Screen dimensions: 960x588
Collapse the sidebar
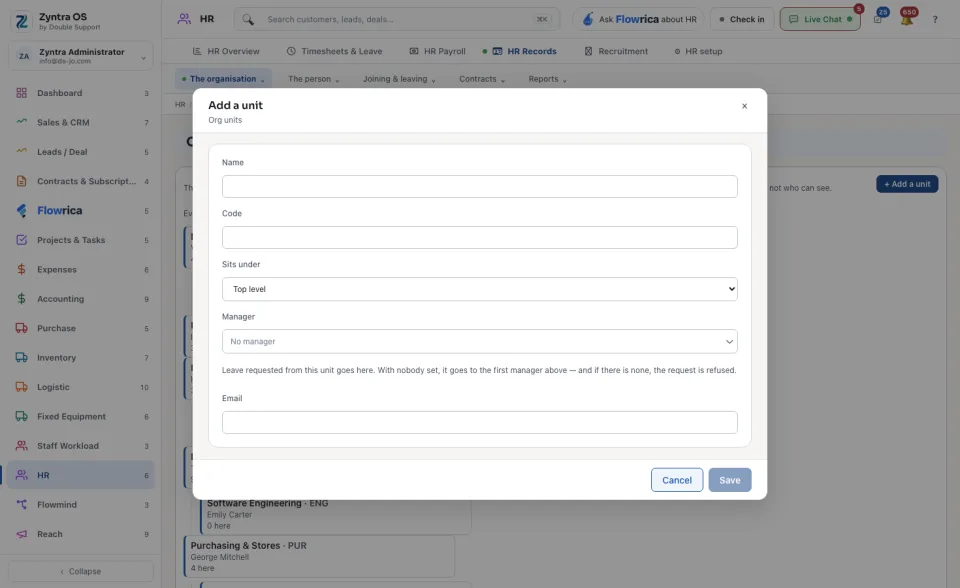coord(81,571)
